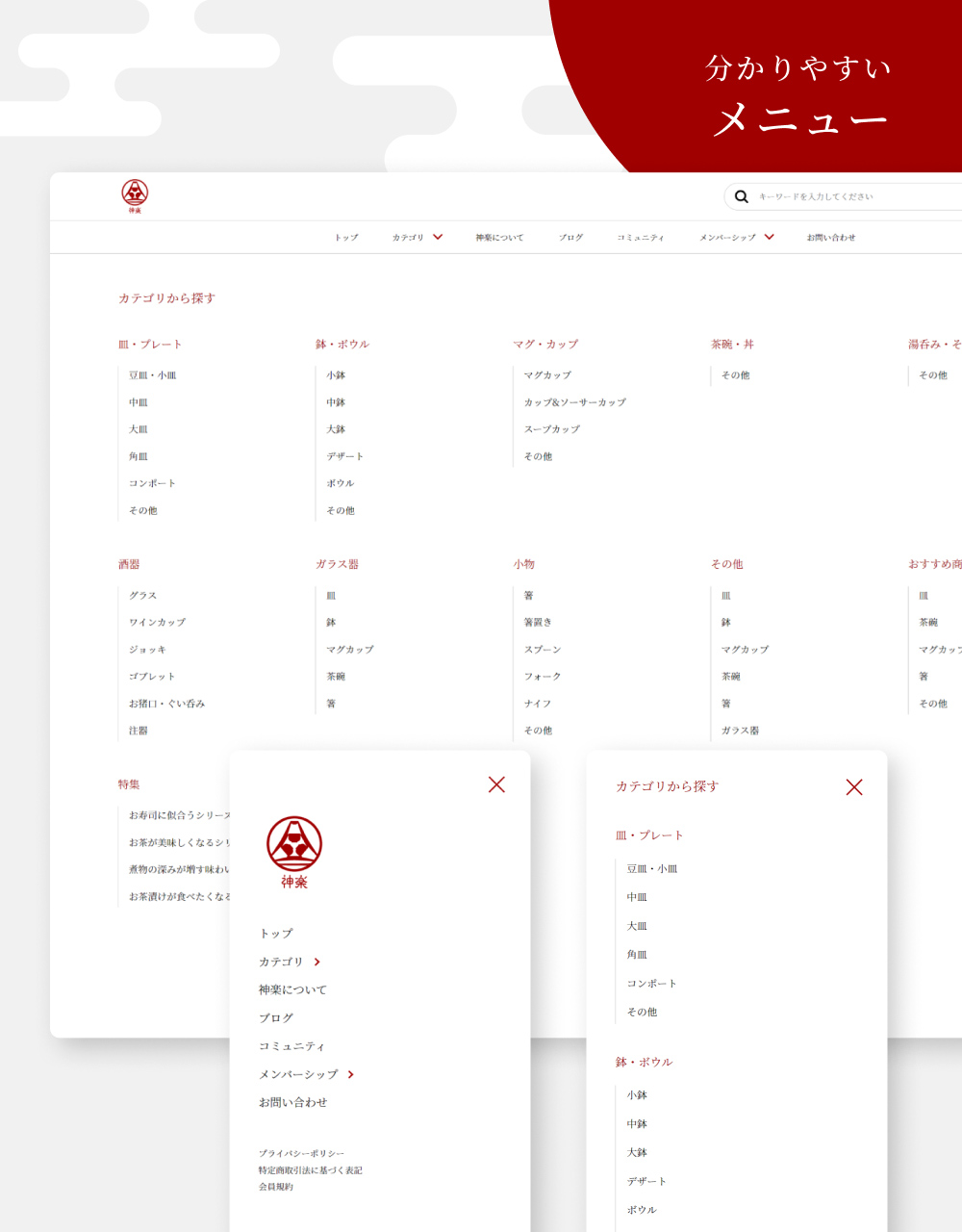Open the 特集 heading in the desktop menu
The image size is (962, 1232).
pos(129,784)
